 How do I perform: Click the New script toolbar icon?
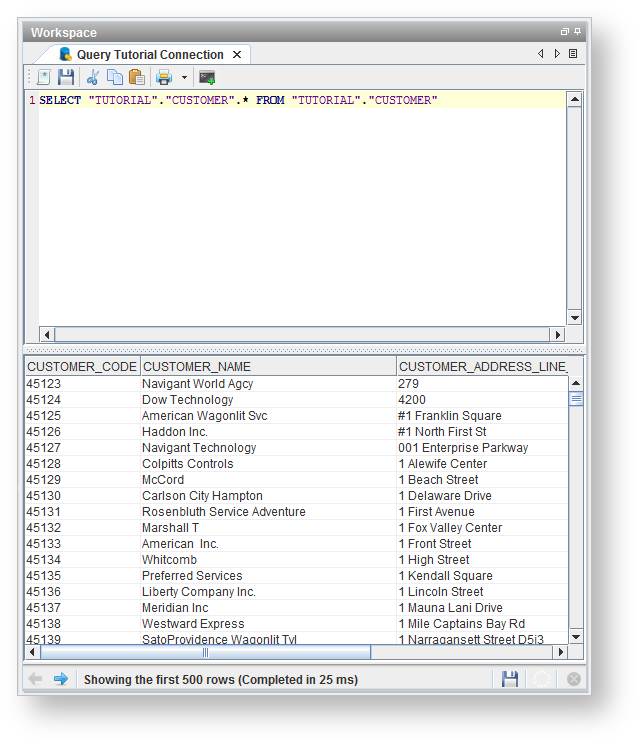(x=44, y=77)
